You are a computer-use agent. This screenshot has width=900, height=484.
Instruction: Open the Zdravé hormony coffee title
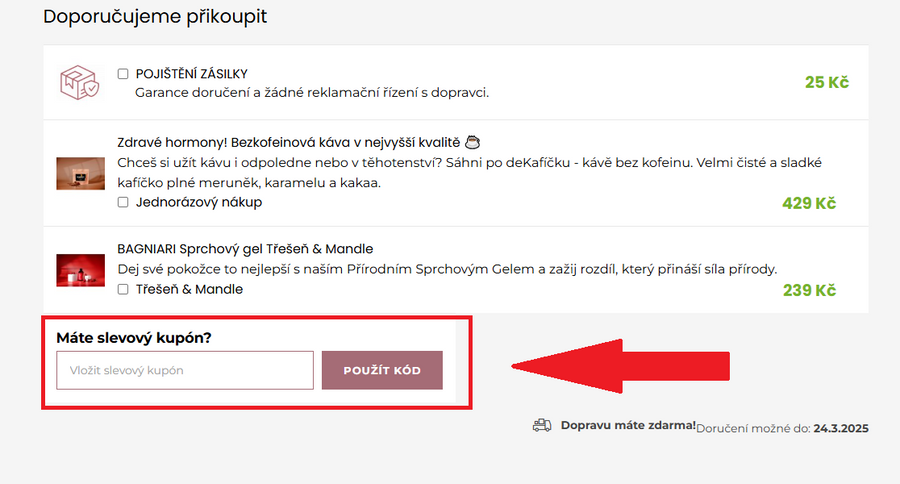pos(289,142)
